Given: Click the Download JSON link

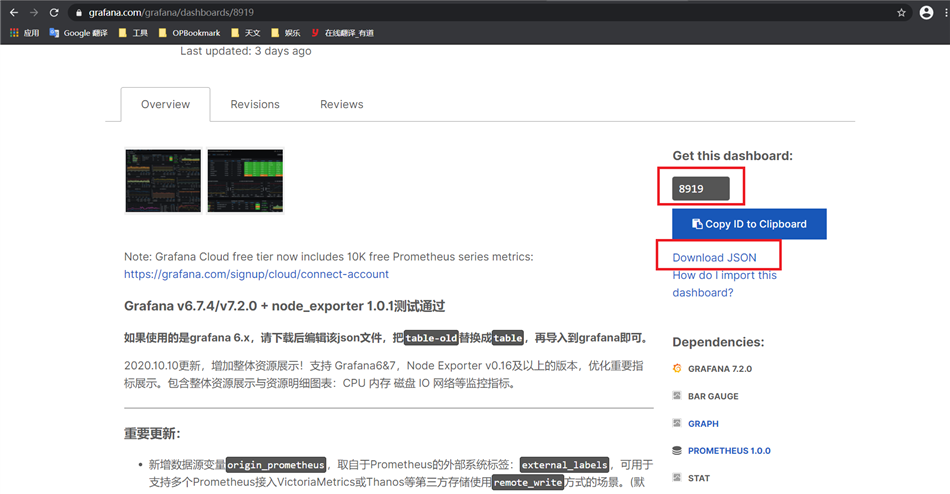Looking at the screenshot, I should (714, 258).
